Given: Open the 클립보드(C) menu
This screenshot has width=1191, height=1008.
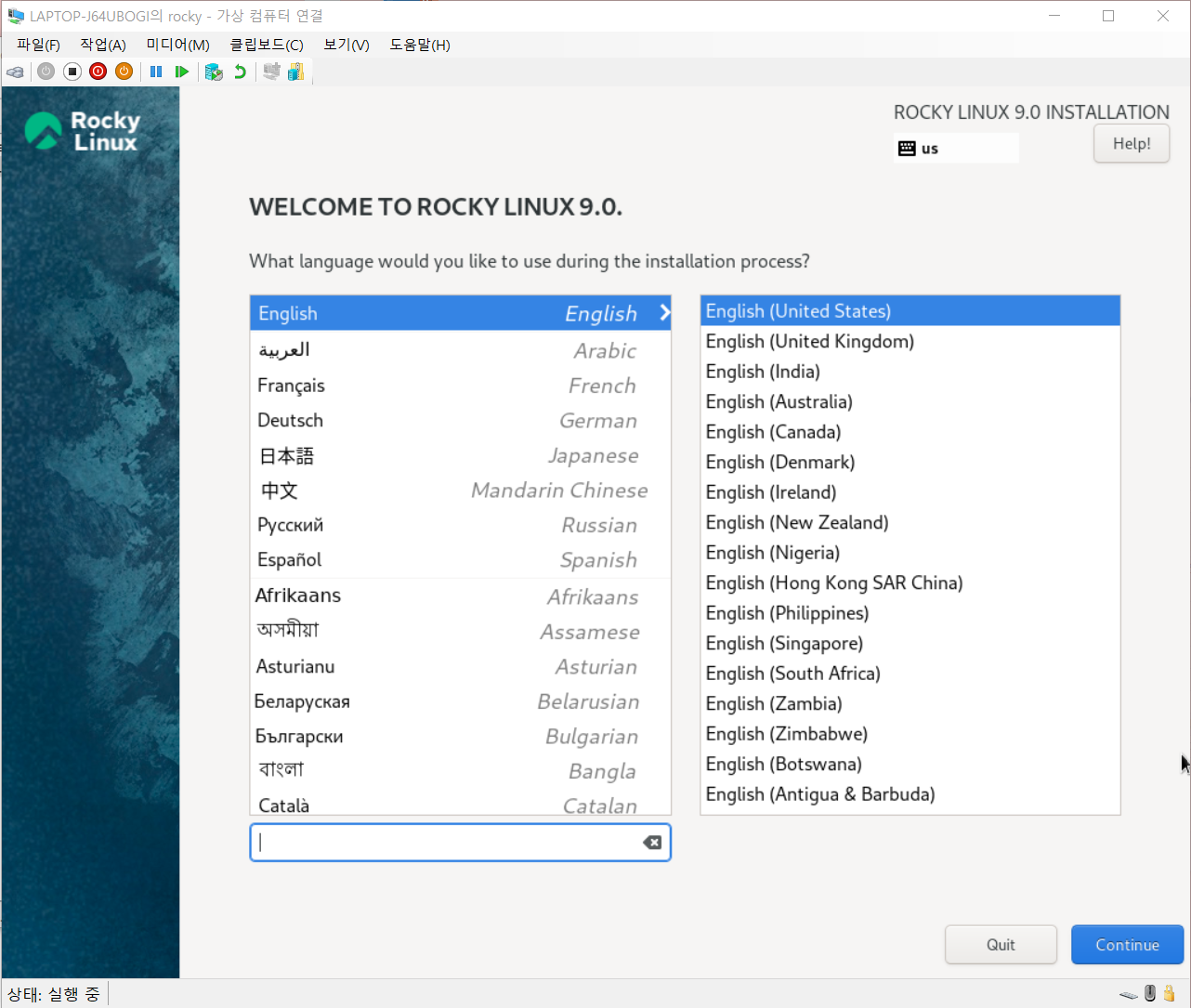Looking at the screenshot, I should click(x=267, y=45).
